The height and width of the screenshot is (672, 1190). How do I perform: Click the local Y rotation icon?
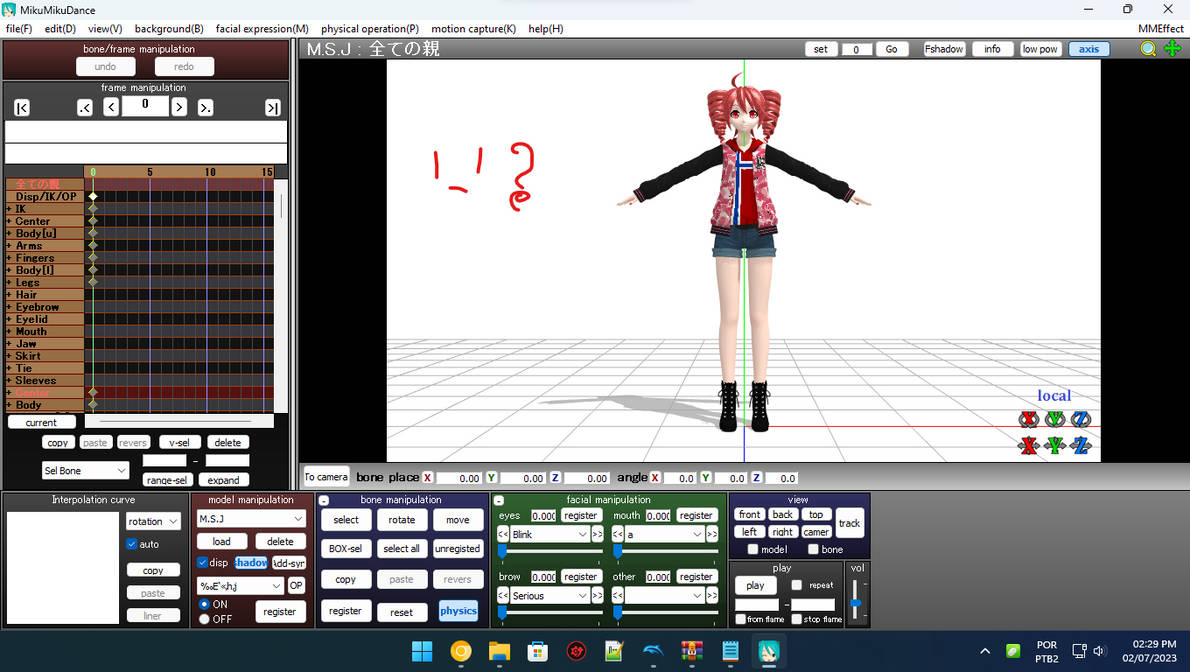(x=1055, y=419)
